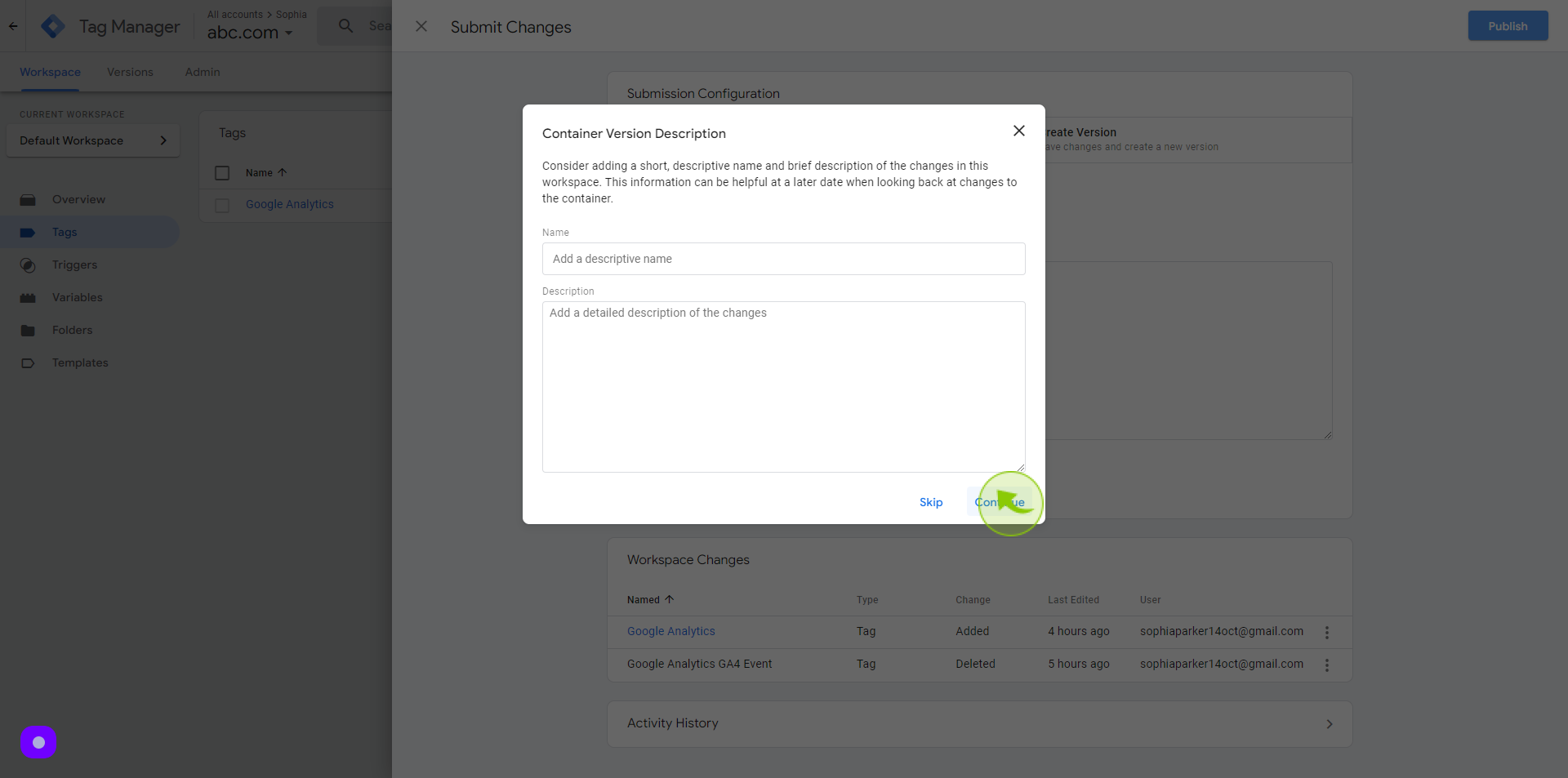The image size is (1568, 778).
Task: Click the Overview sidebar icon
Action: [x=28, y=200]
